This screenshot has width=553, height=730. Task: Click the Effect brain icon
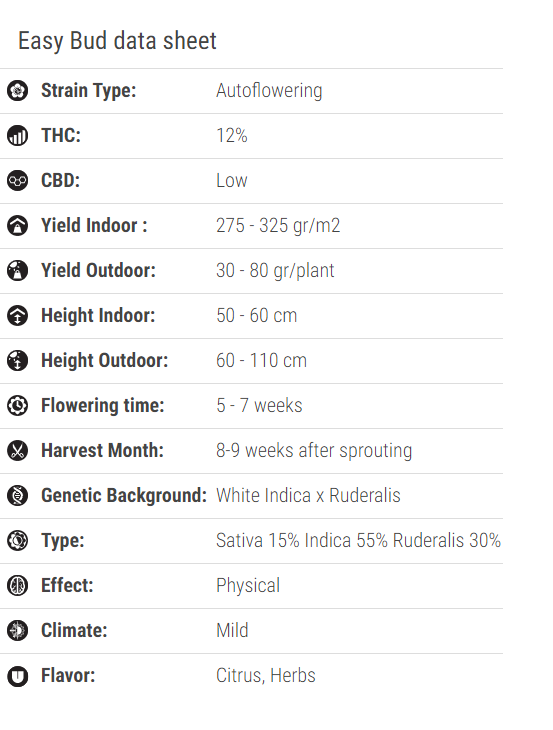pos(18,586)
